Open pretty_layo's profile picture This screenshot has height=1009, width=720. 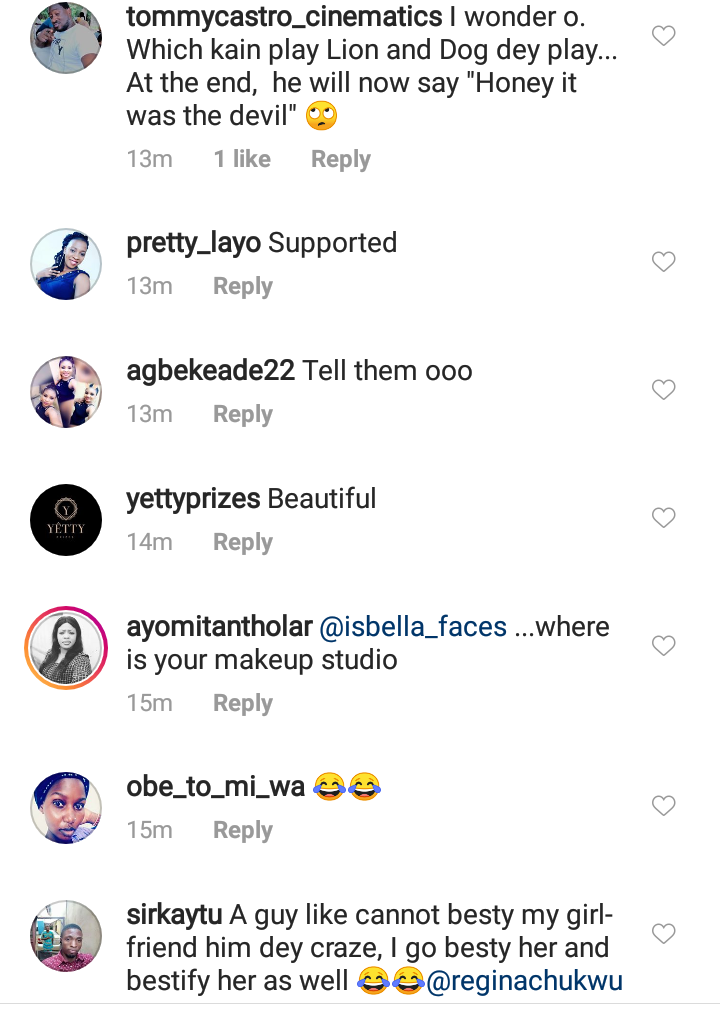point(66,264)
